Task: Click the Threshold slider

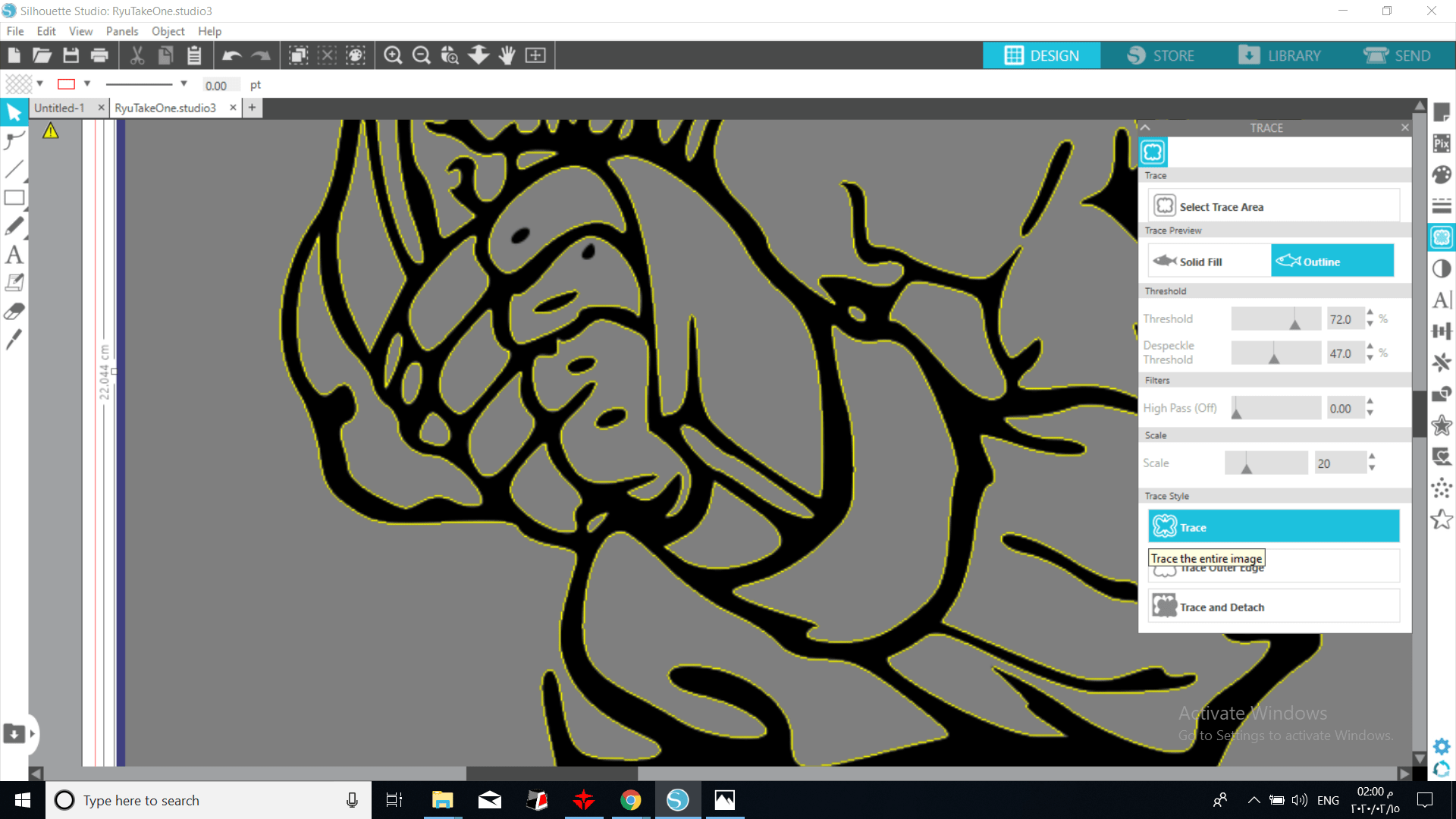Action: [1276, 318]
